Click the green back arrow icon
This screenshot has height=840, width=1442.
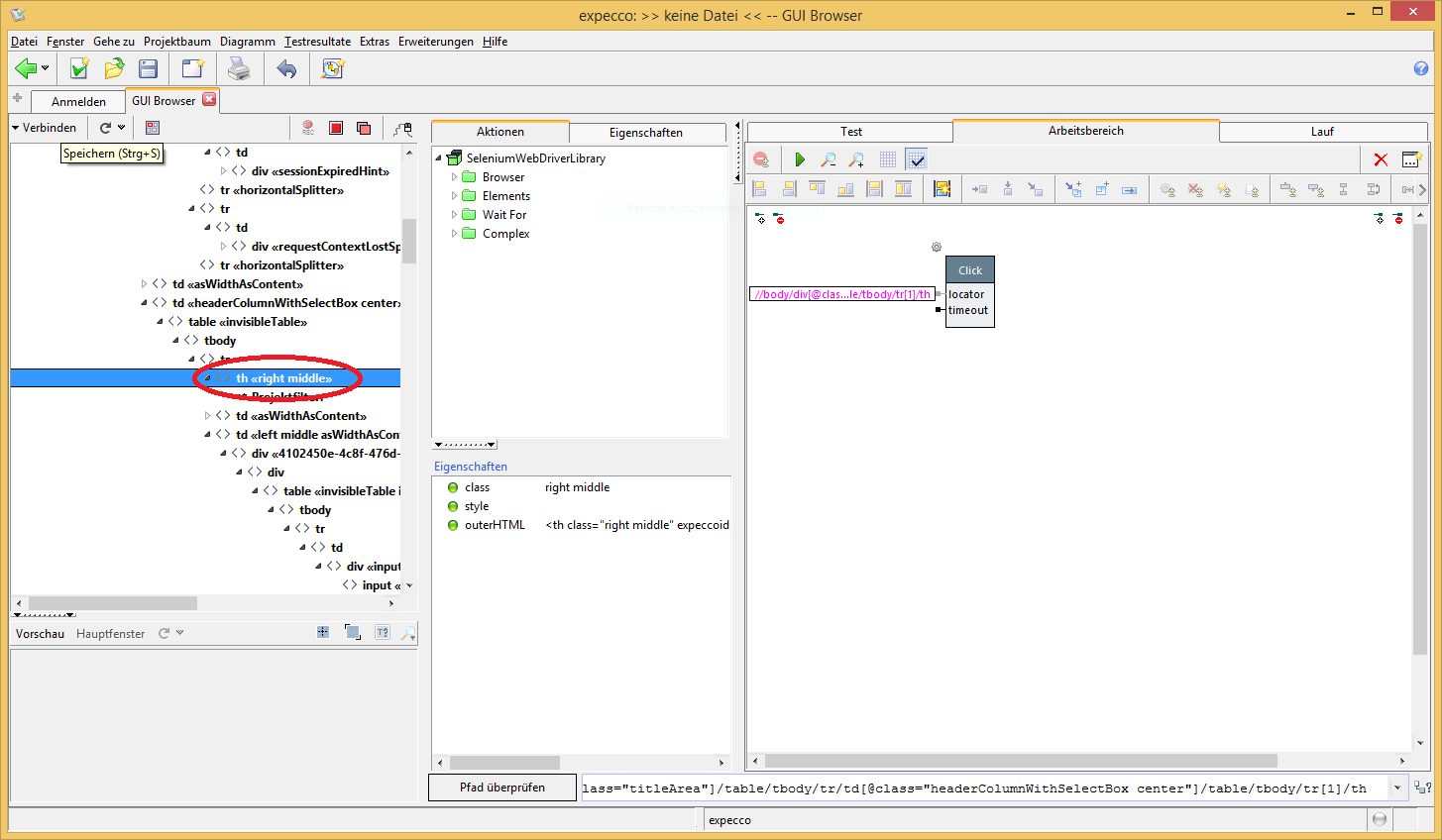click(x=26, y=68)
